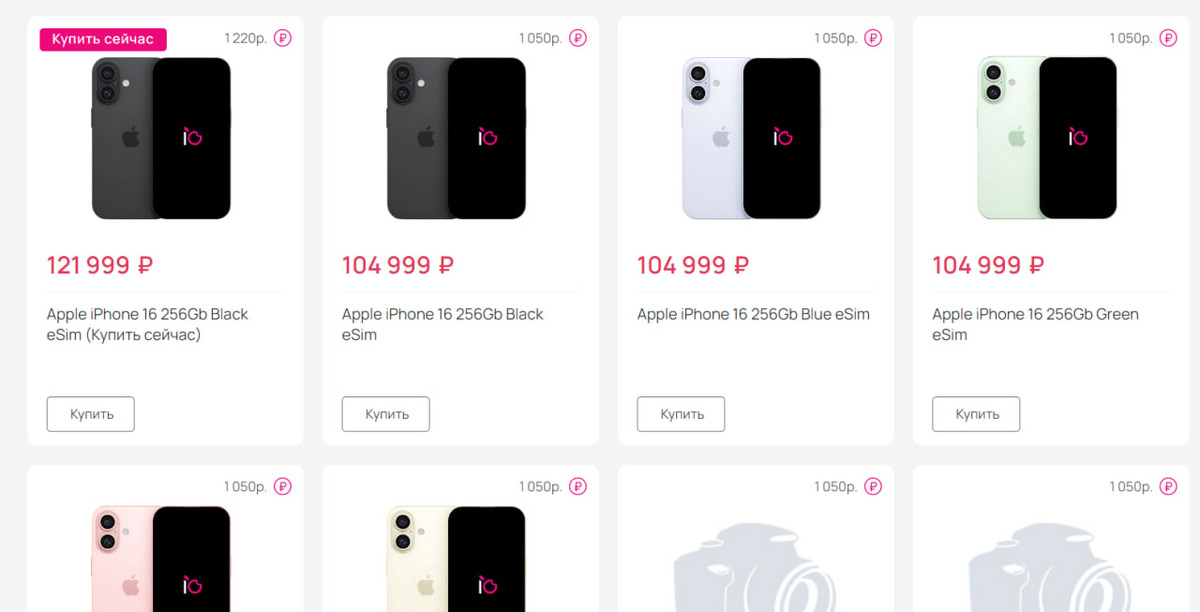Screen dimensions: 1200x612
Task: Open "Apple iPhone 16 256Gb Green eSim" link
Action: [x=1035, y=324]
